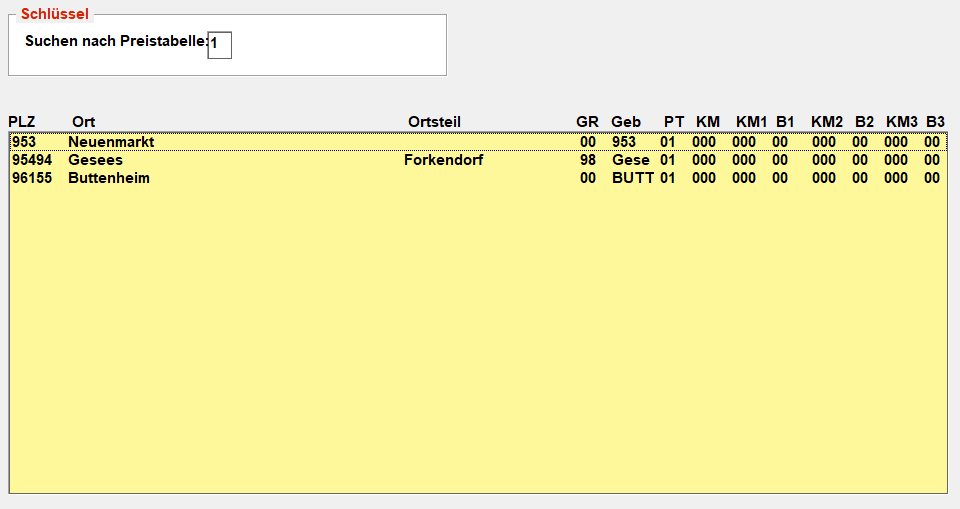Select the row with PLZ 96155
This screenshot has width=960, height=509.
(x=478, y=178)
